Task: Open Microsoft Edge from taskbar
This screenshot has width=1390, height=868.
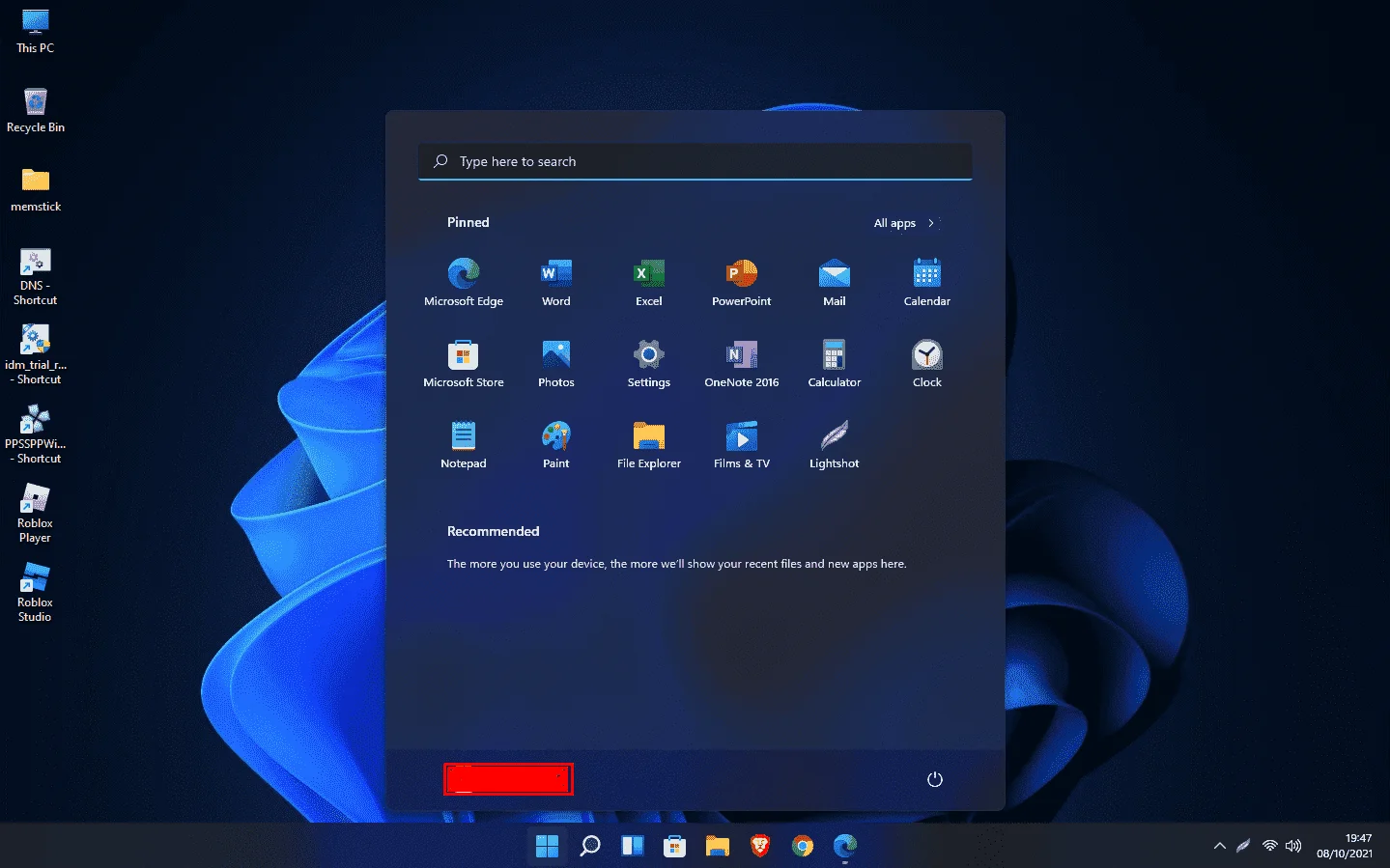Action: [845, 846]
